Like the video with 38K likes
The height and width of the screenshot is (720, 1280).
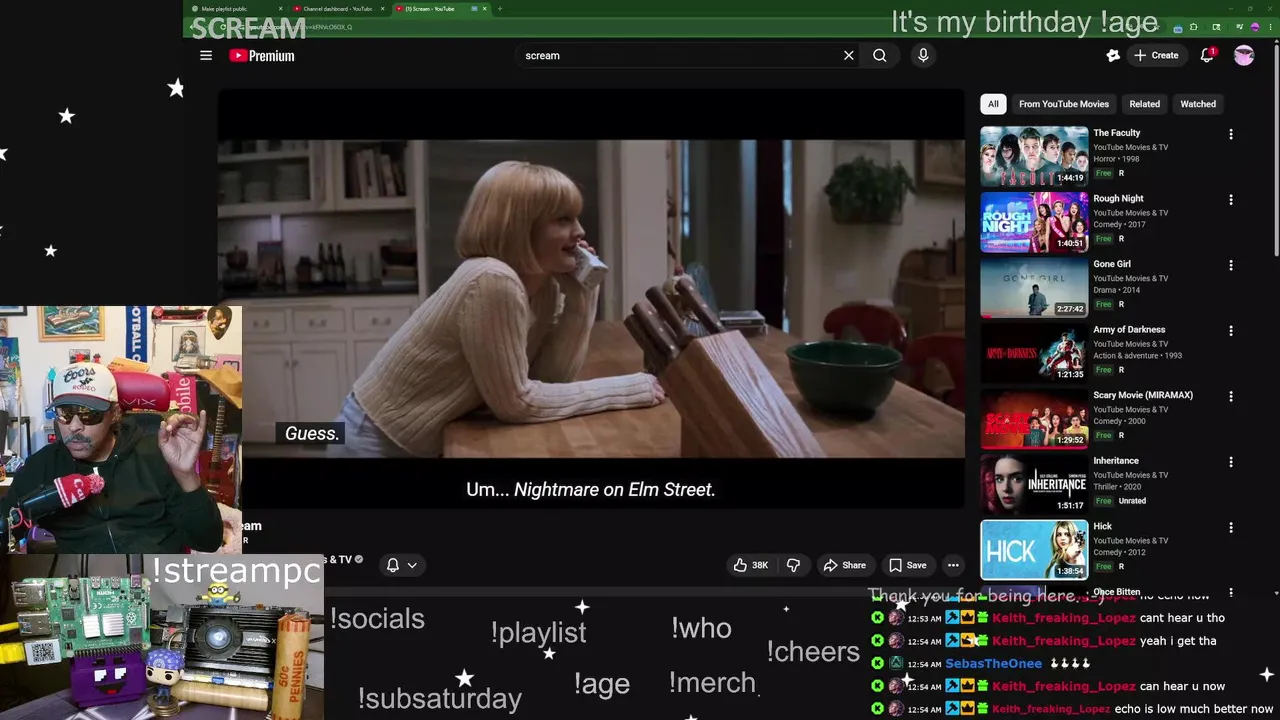[x=751, y=565]
